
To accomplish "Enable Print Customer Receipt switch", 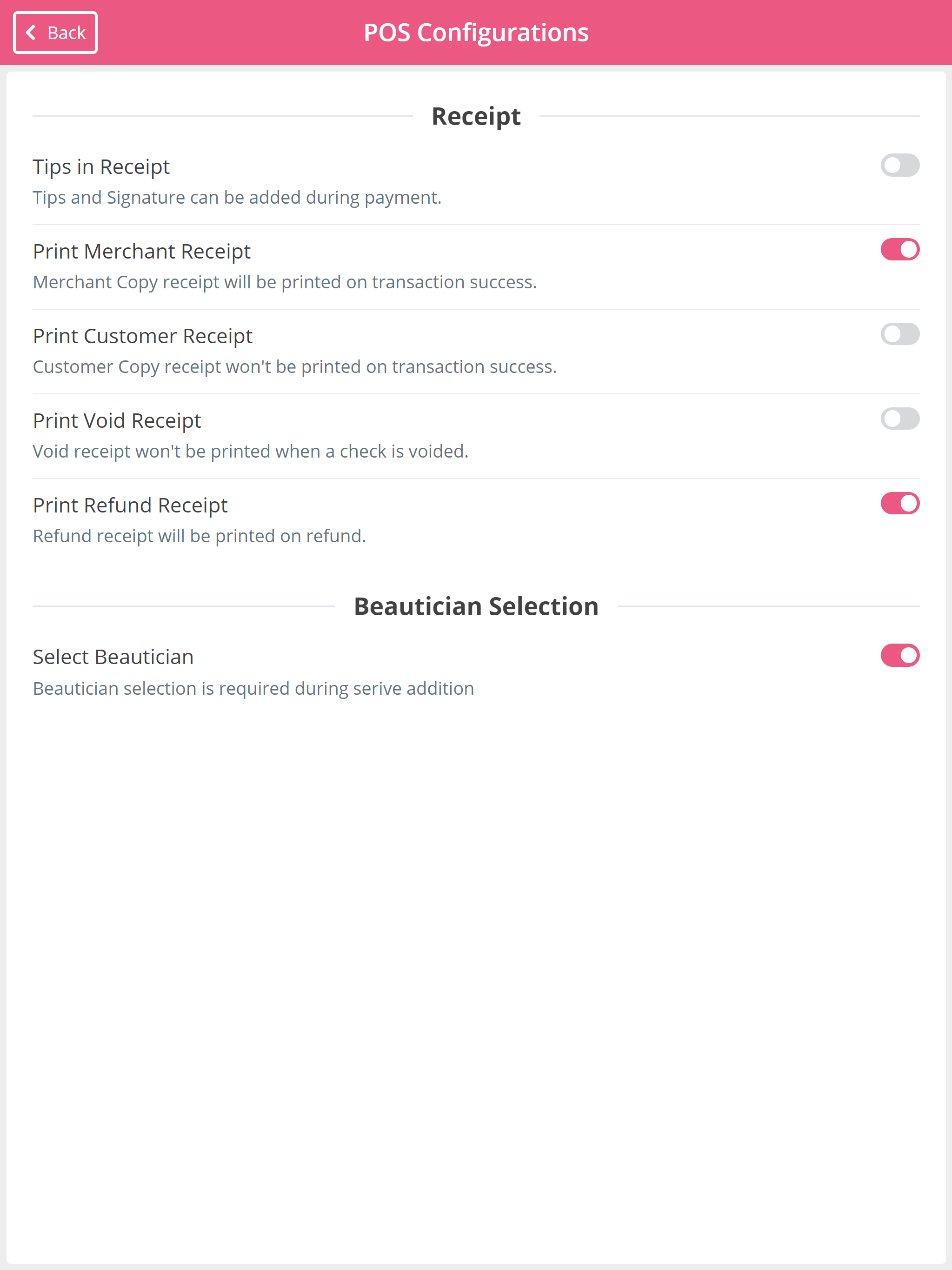I will (900, 334).
